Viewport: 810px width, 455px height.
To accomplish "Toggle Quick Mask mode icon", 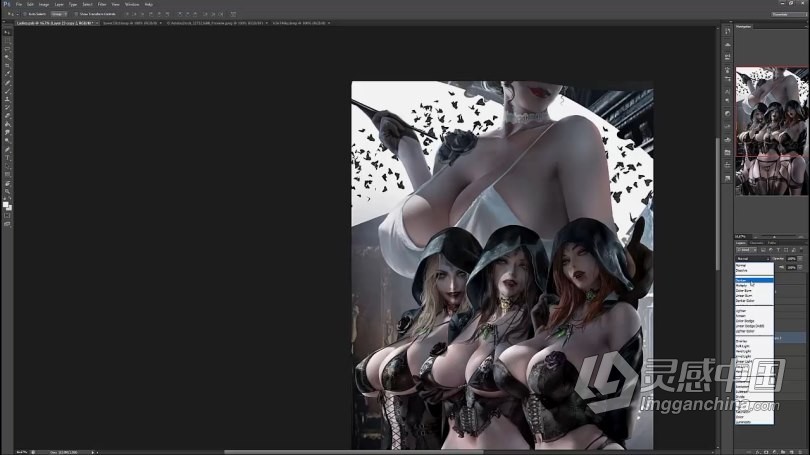I will click(7, 216).
